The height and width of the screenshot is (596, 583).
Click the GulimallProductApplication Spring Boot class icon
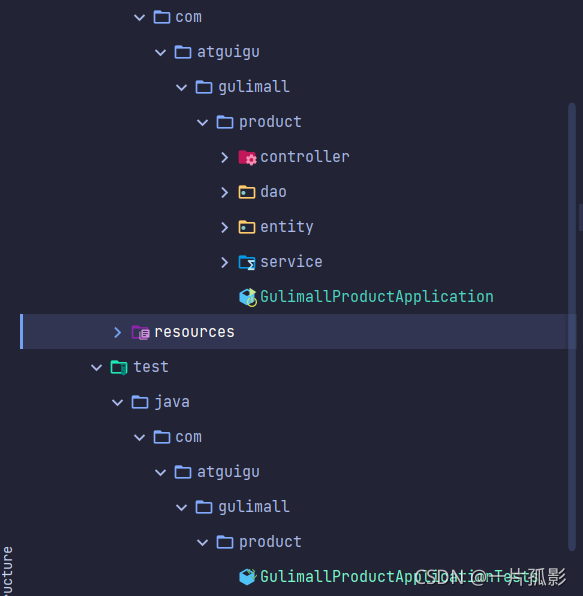(248, 297)
